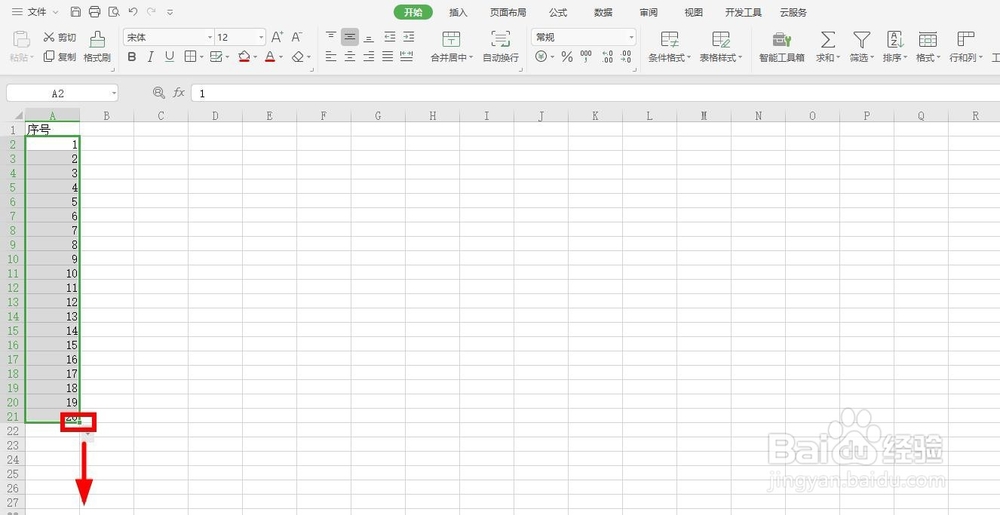The image size is (1000, 515).
Task: Apply percent style to selected cells
Action: point(567,57)
